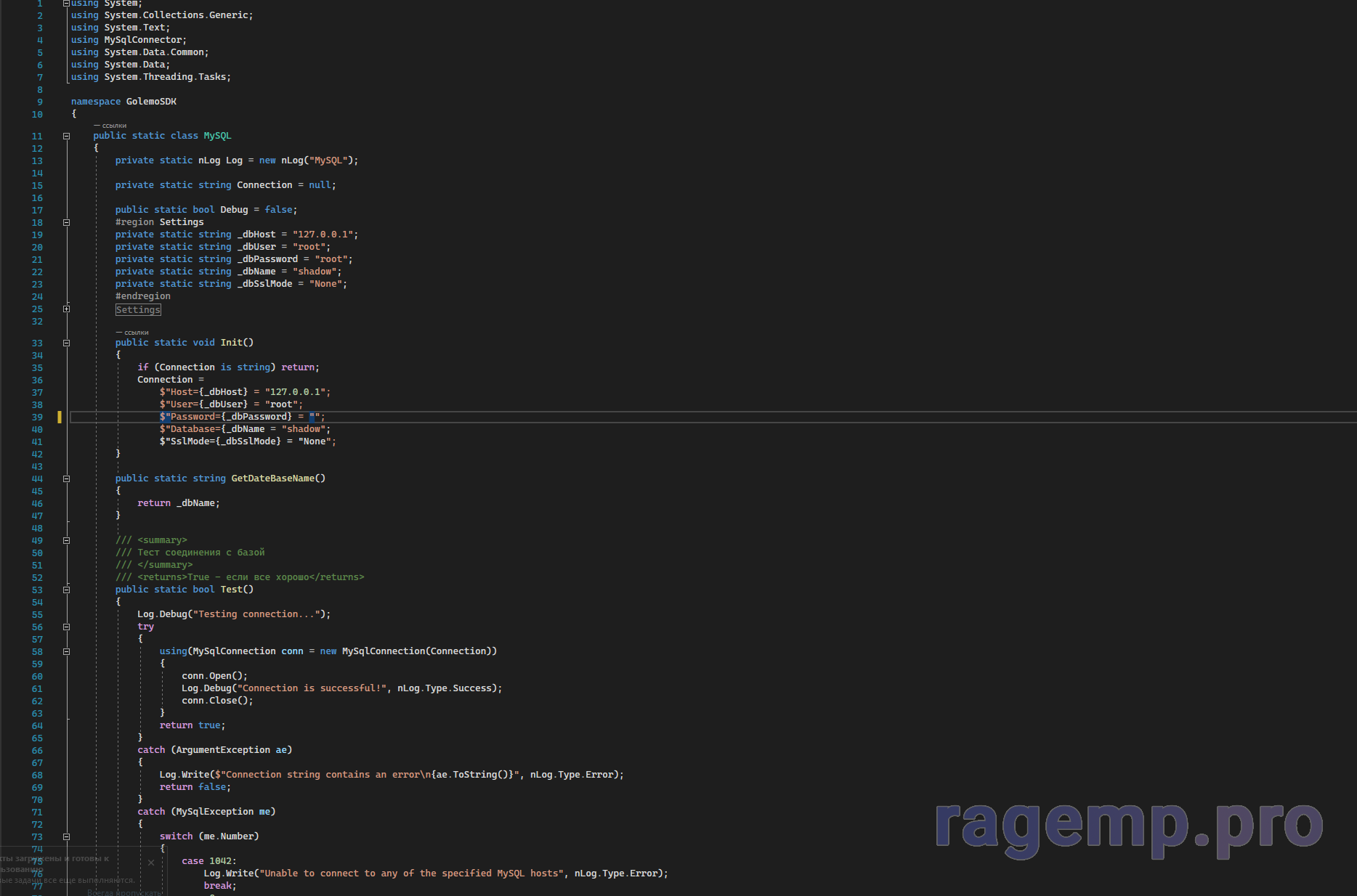Open CodeLens references above MySQL class
1357x896 pixels.
click(x=110, y=126)
